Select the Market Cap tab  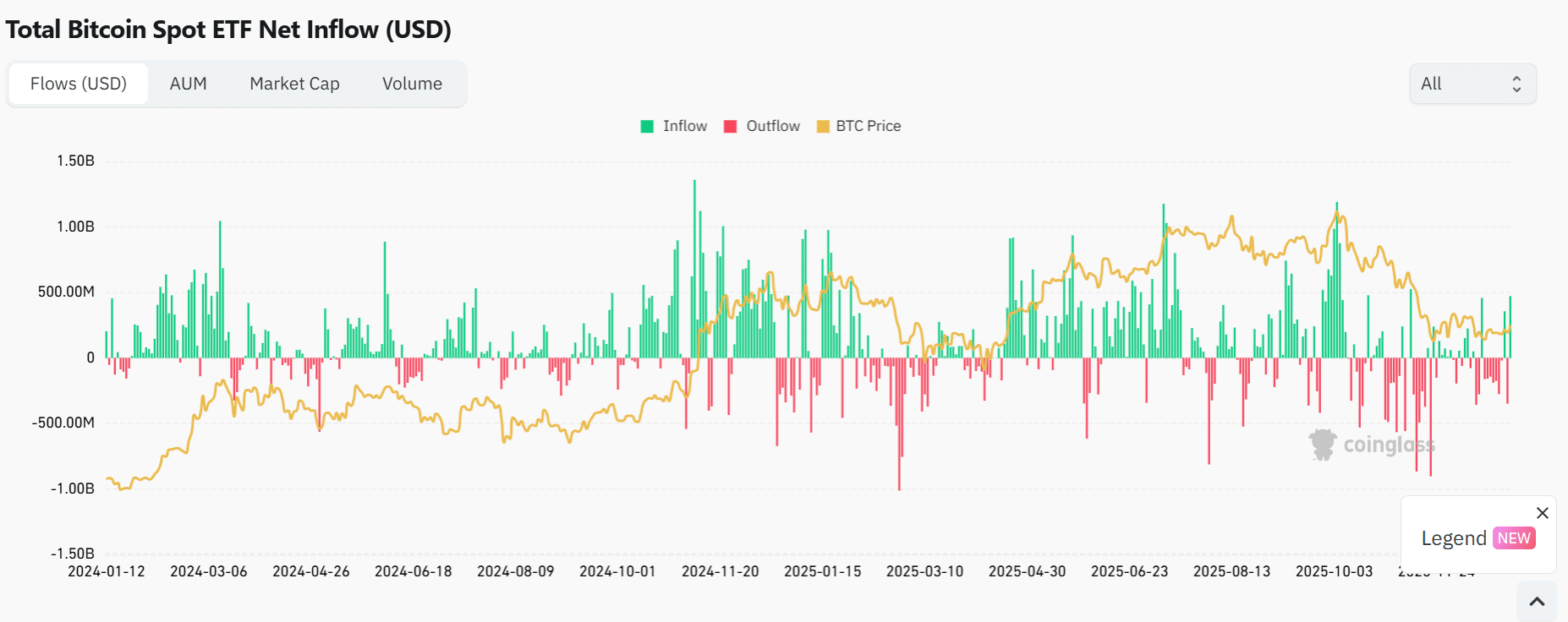(x=294, y=84)
